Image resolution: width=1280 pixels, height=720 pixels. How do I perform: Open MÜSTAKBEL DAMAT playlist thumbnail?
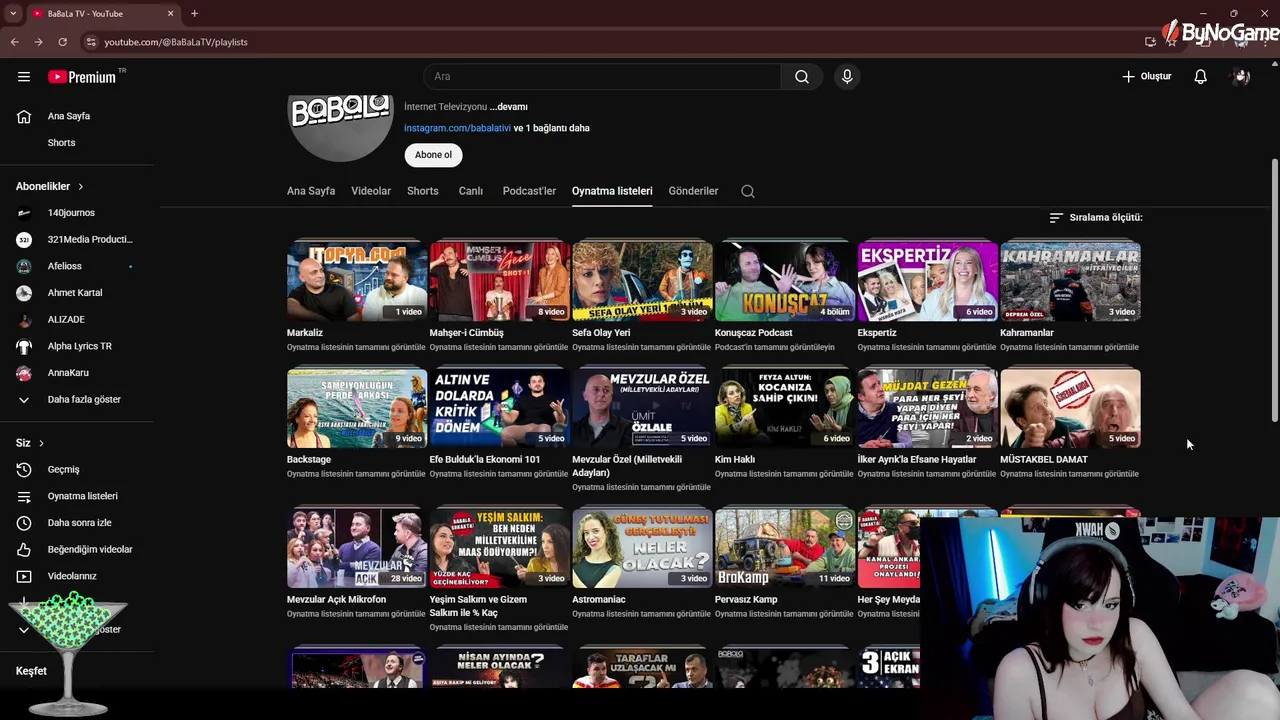tap(1070, 408)
